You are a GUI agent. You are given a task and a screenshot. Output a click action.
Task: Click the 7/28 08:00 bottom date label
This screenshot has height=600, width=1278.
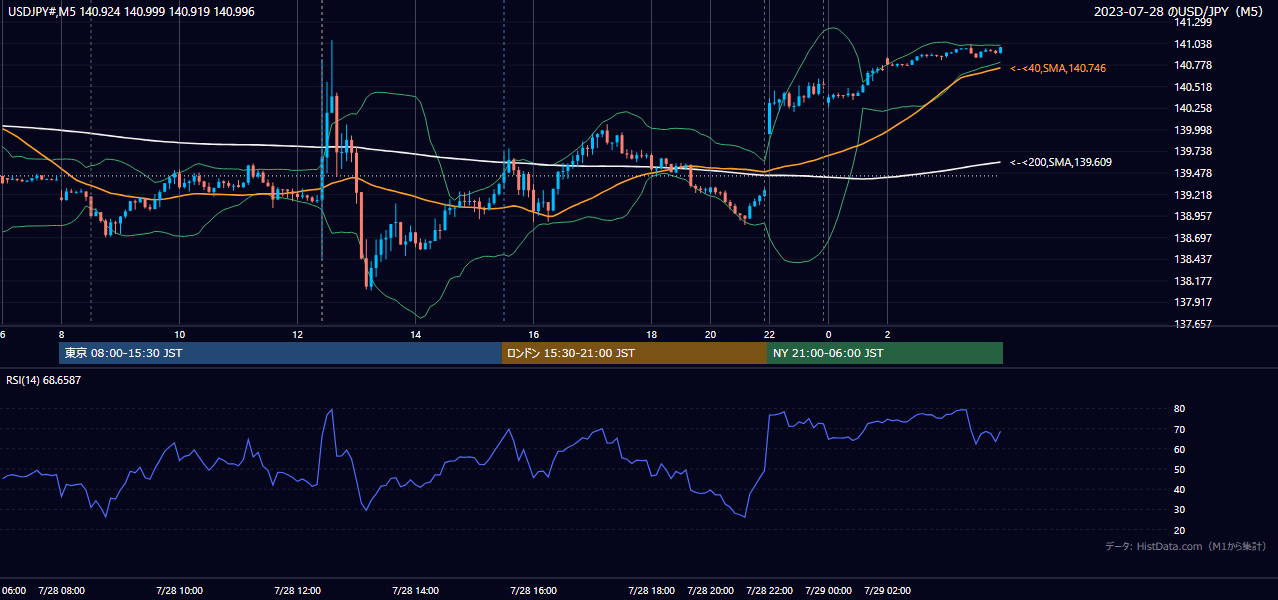tap(61, 590)
